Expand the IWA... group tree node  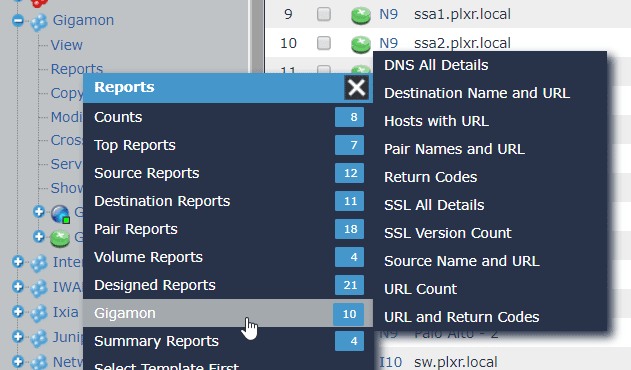click(18, 287)
